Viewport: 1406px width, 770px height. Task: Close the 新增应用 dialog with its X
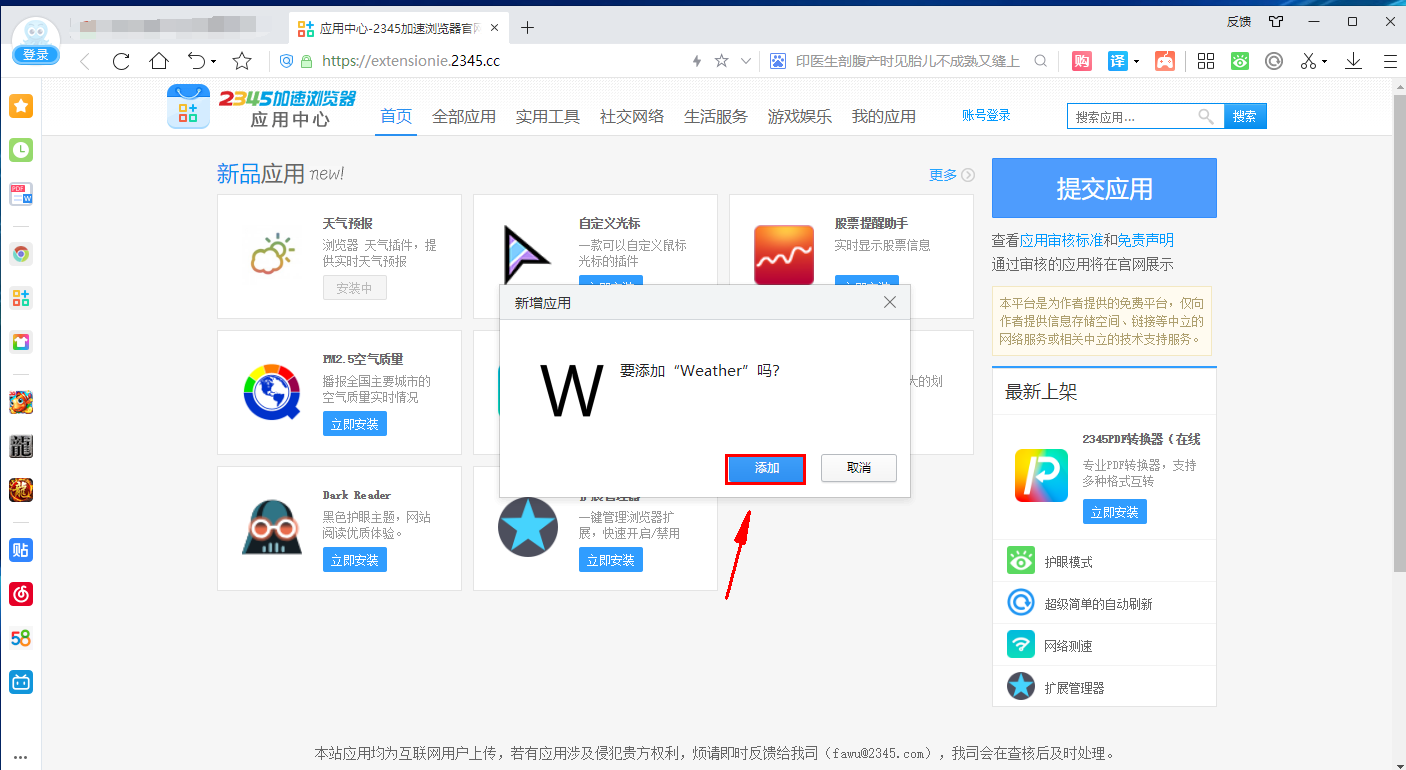point(890,302)
